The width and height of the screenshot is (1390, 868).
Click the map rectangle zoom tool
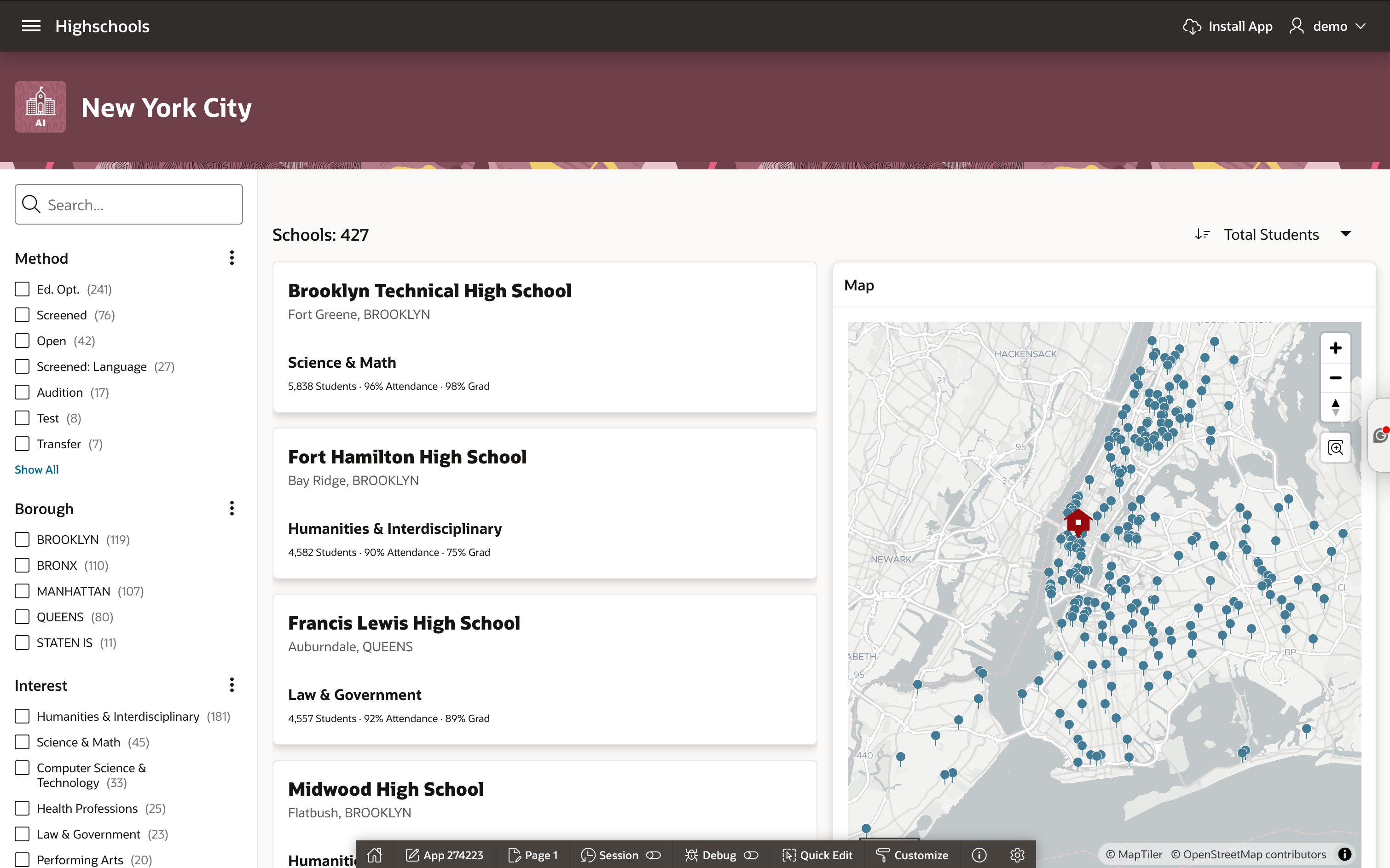tap(1335, 448)
